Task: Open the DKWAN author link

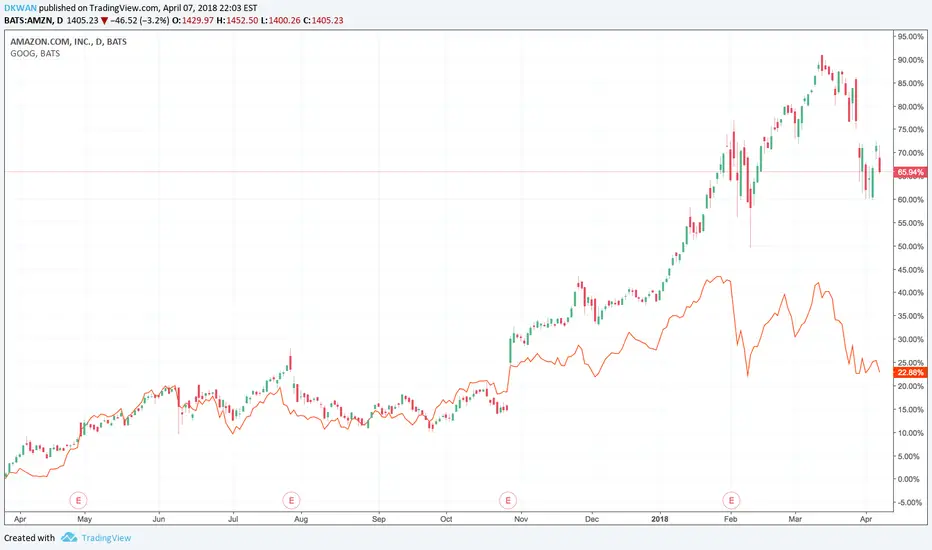Action: click(20, 8)
